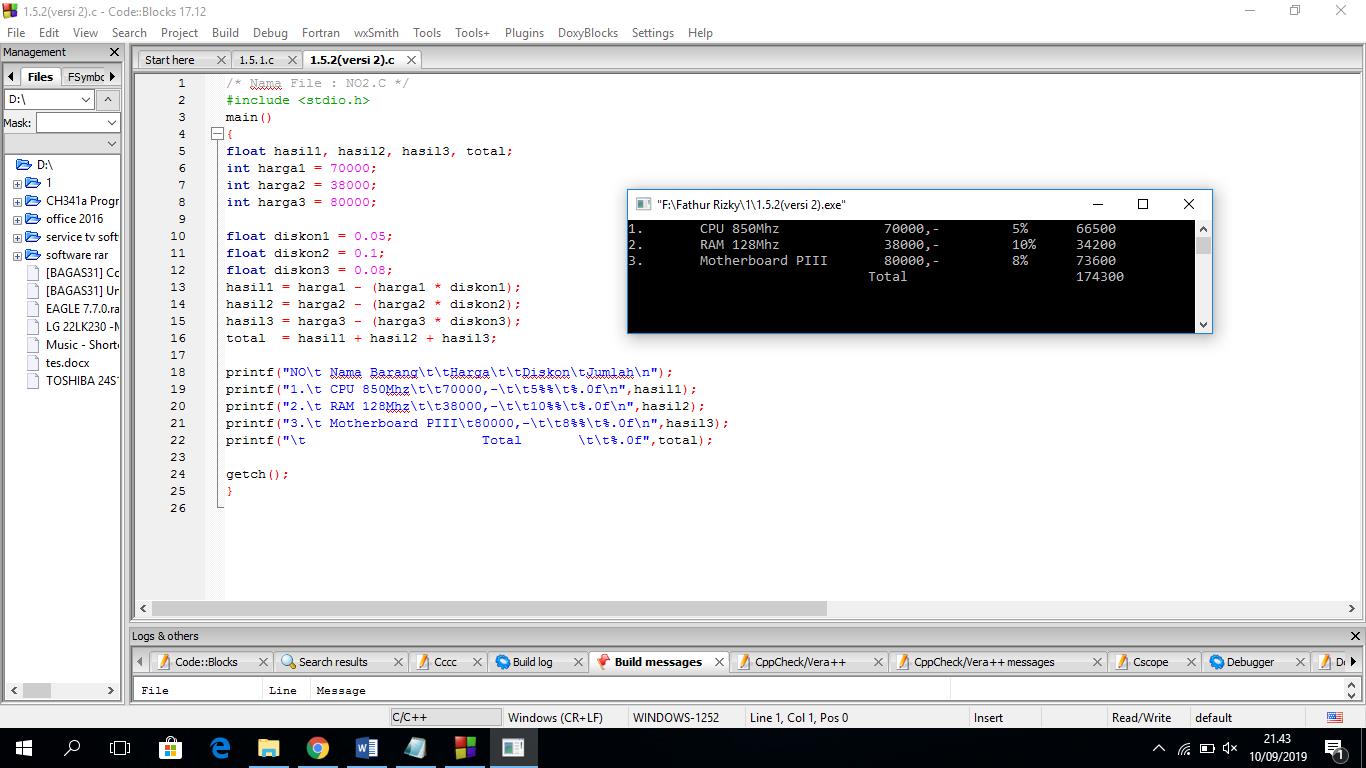Screen dimensions: 1366x768
Task: Close the 1.5.2(versi 2).c editor tab
Action: pos(411,60)
